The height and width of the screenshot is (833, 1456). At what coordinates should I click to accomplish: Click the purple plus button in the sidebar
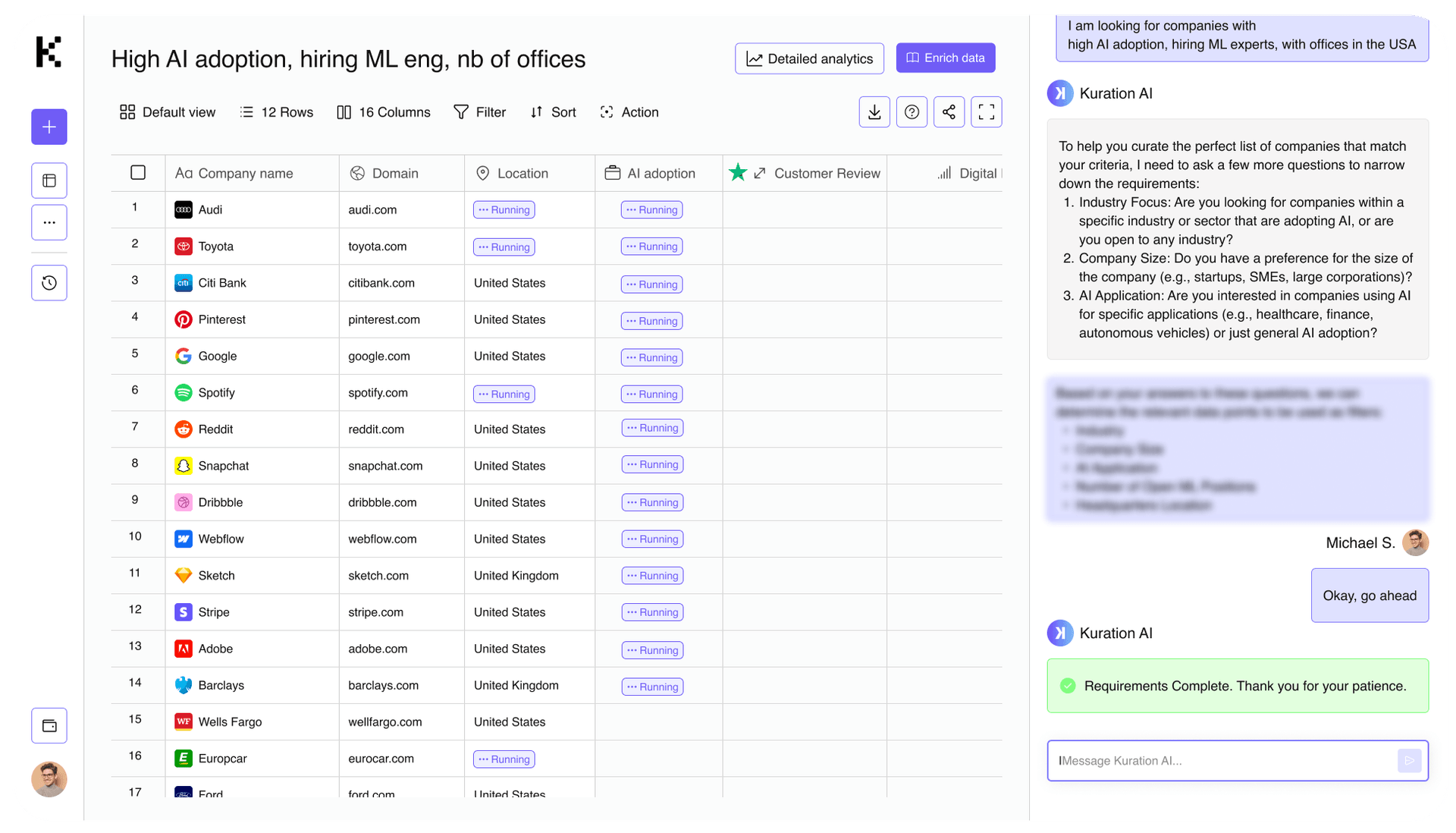tap(49, 127)
